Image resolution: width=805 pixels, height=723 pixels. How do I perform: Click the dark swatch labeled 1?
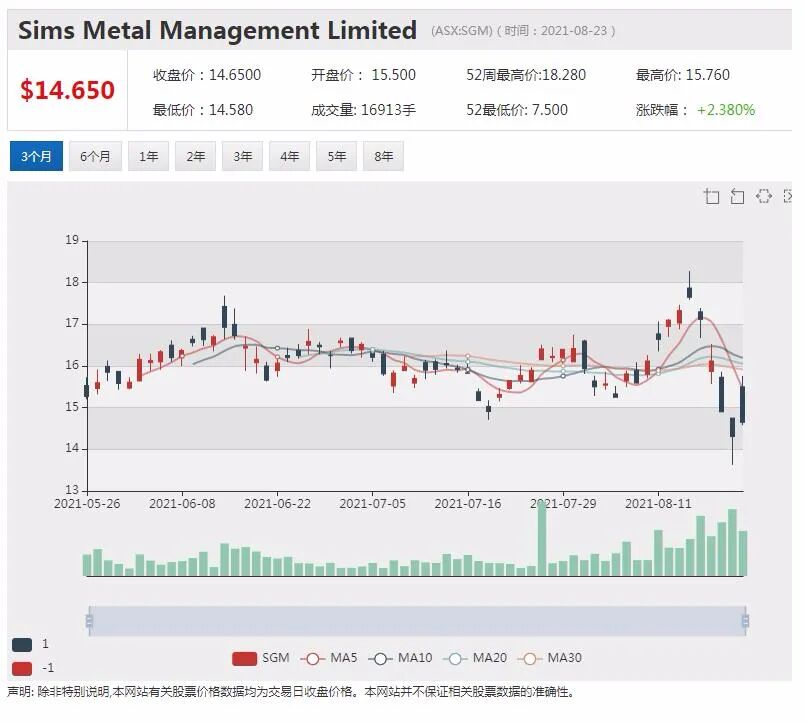pyautogui.click(x=22, y=645)
